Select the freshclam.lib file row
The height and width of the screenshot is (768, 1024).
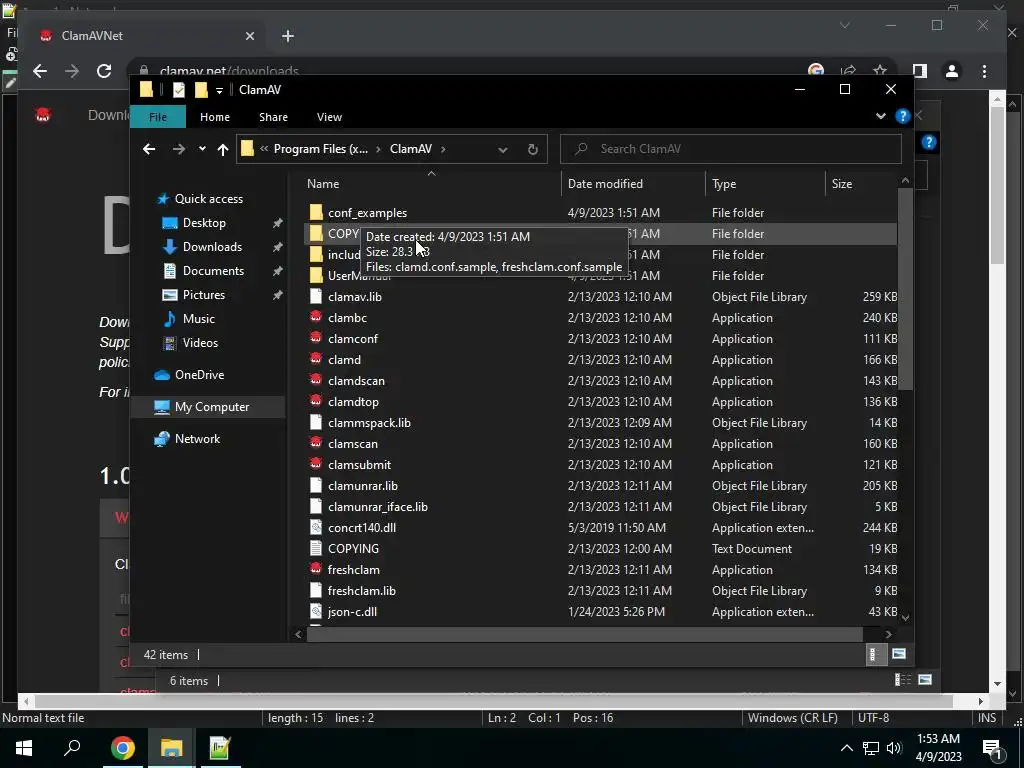coord(601,590)
